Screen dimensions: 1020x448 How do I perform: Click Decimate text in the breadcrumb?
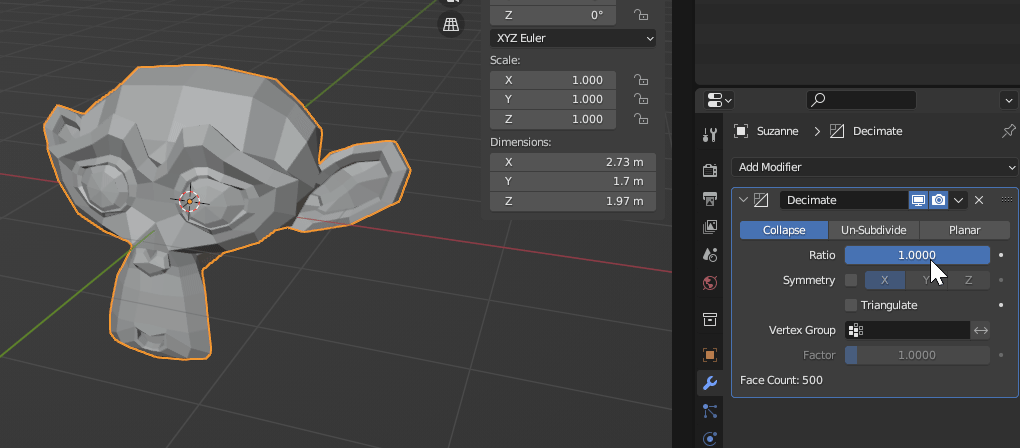[877, 131]
